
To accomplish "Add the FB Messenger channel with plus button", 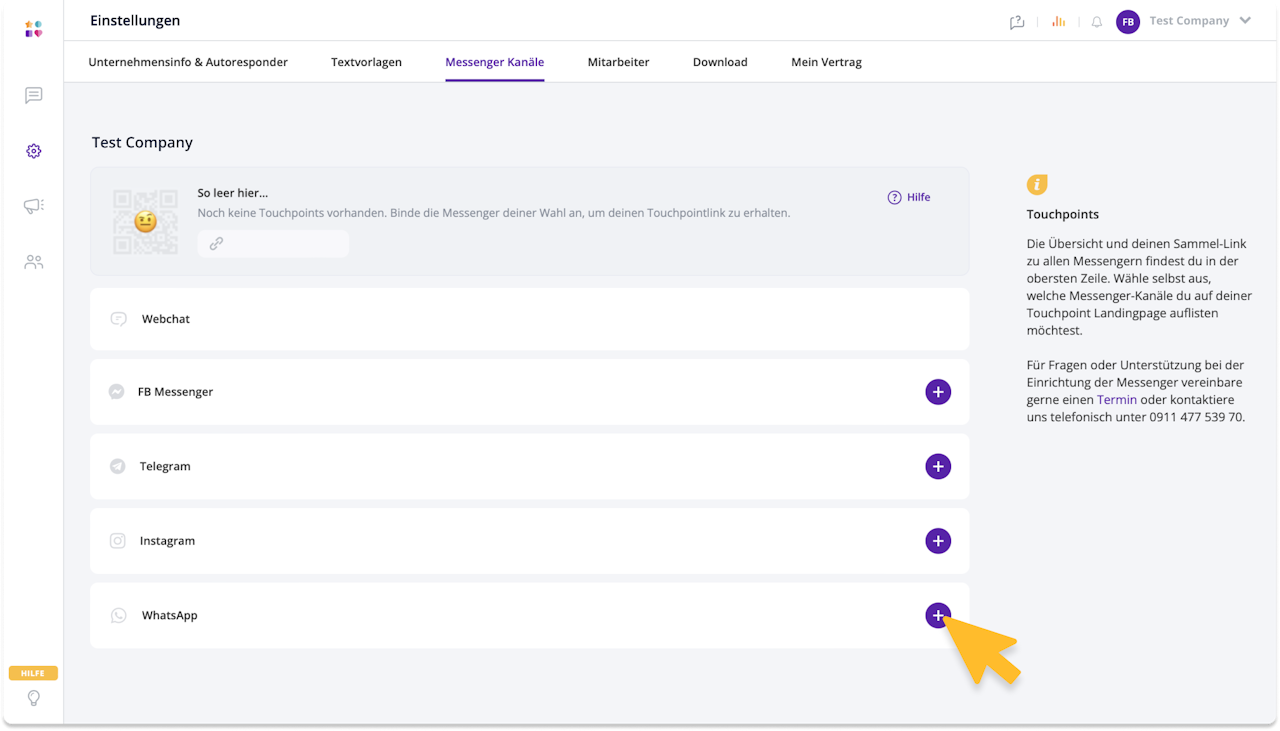I will pyautogui.click(x=938, y=392).
